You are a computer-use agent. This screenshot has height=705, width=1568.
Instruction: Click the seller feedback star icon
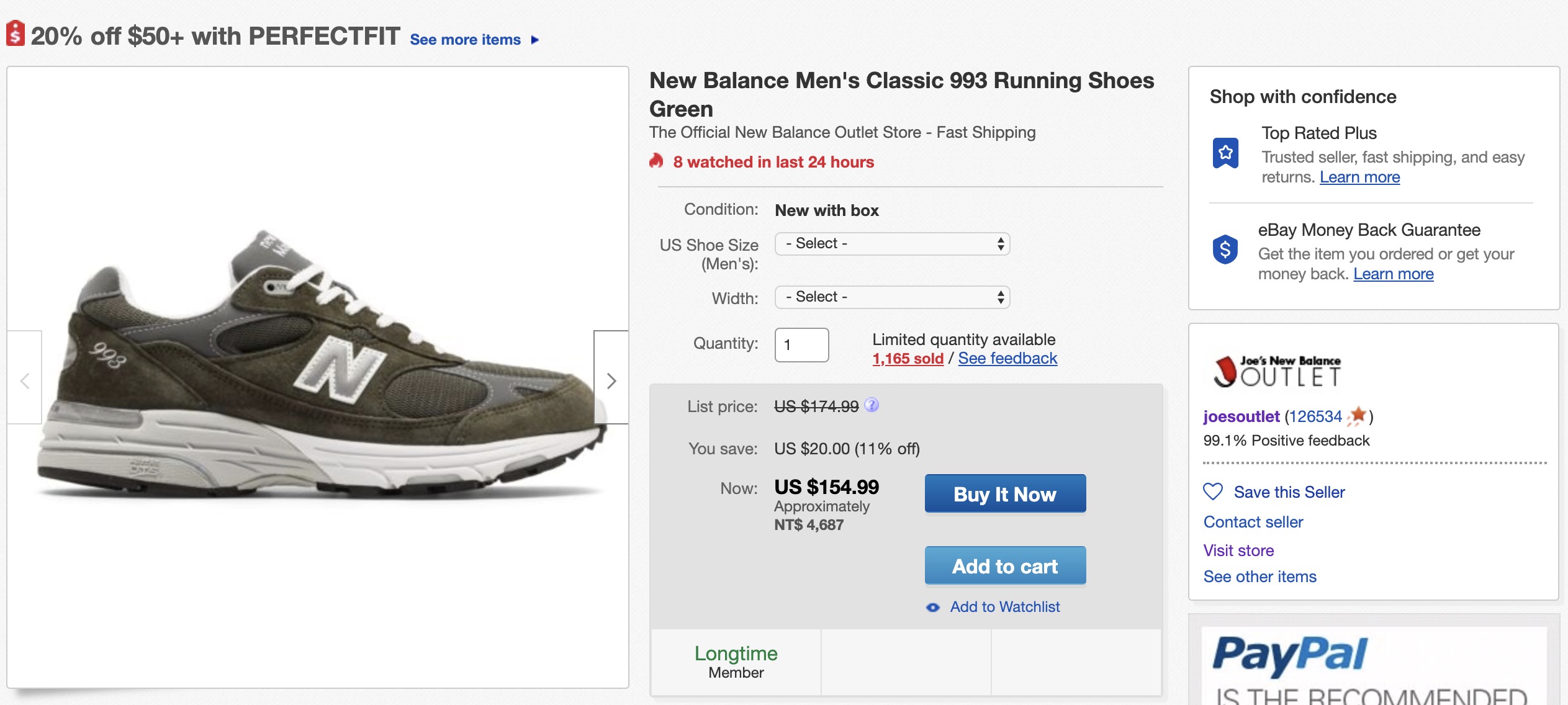pyautogui.click(x=1358, y=415)
